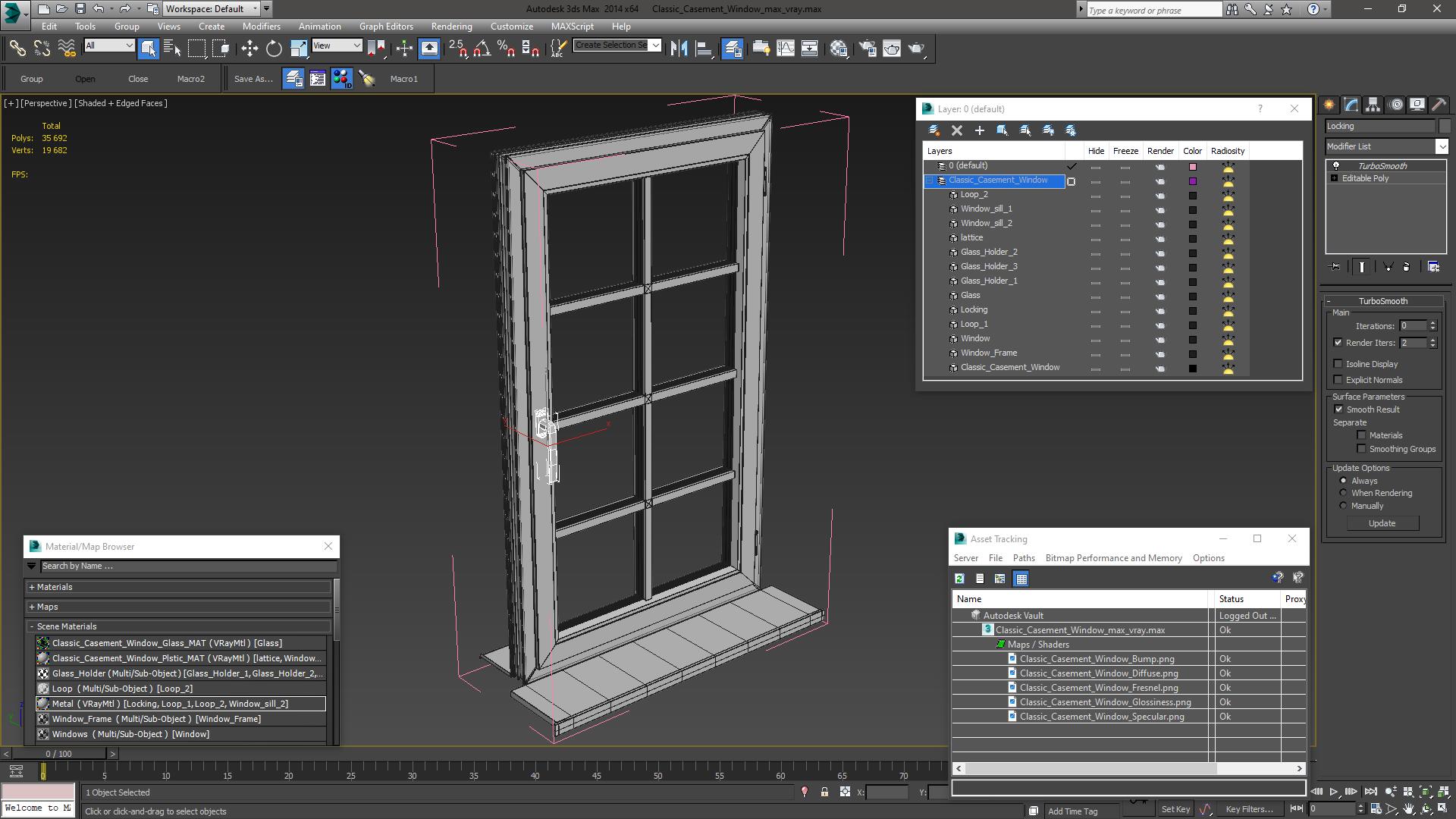Click the Render Production teapot icon
This screenshot has width=1456, height=819.
(x=916, y=49)
